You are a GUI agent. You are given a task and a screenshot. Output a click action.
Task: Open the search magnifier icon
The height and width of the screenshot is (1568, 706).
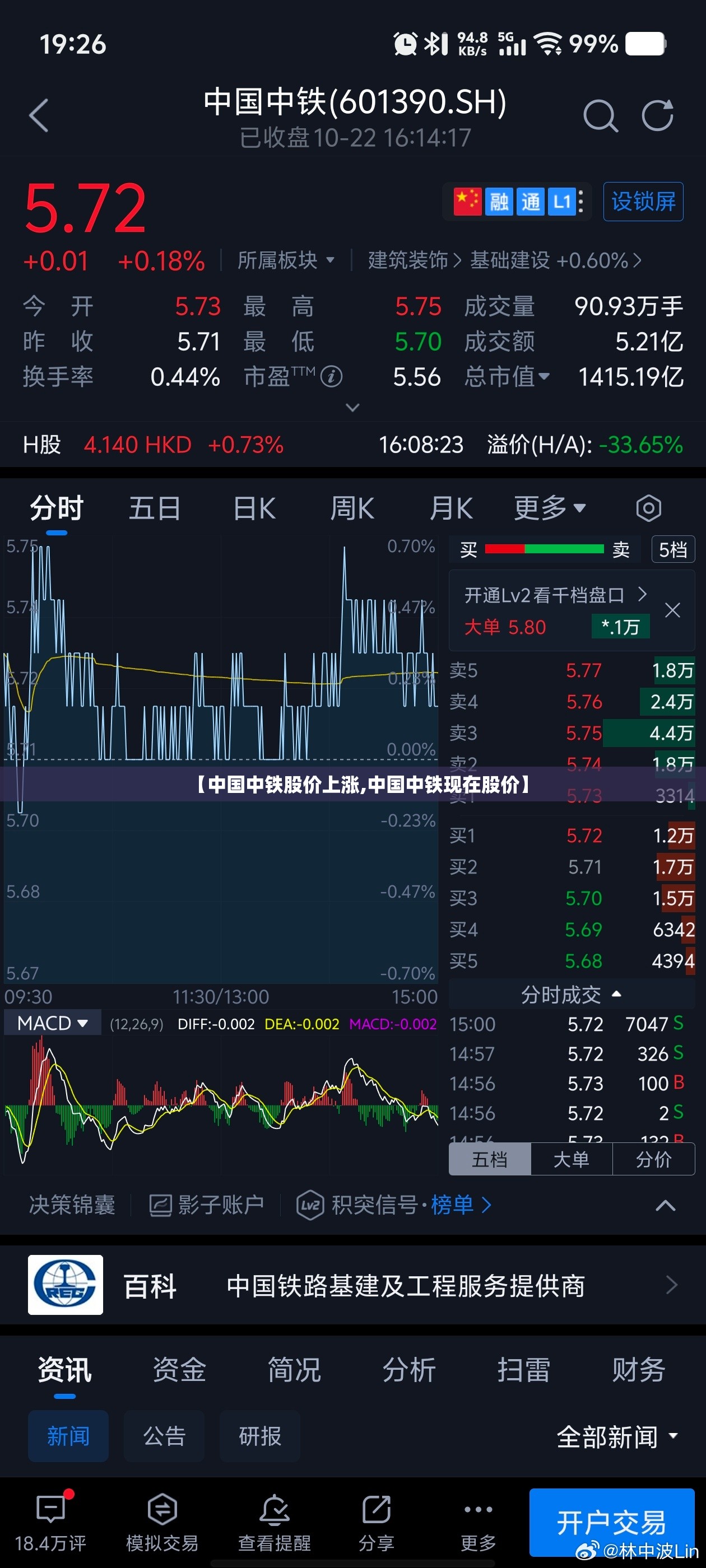coord(601,115)
